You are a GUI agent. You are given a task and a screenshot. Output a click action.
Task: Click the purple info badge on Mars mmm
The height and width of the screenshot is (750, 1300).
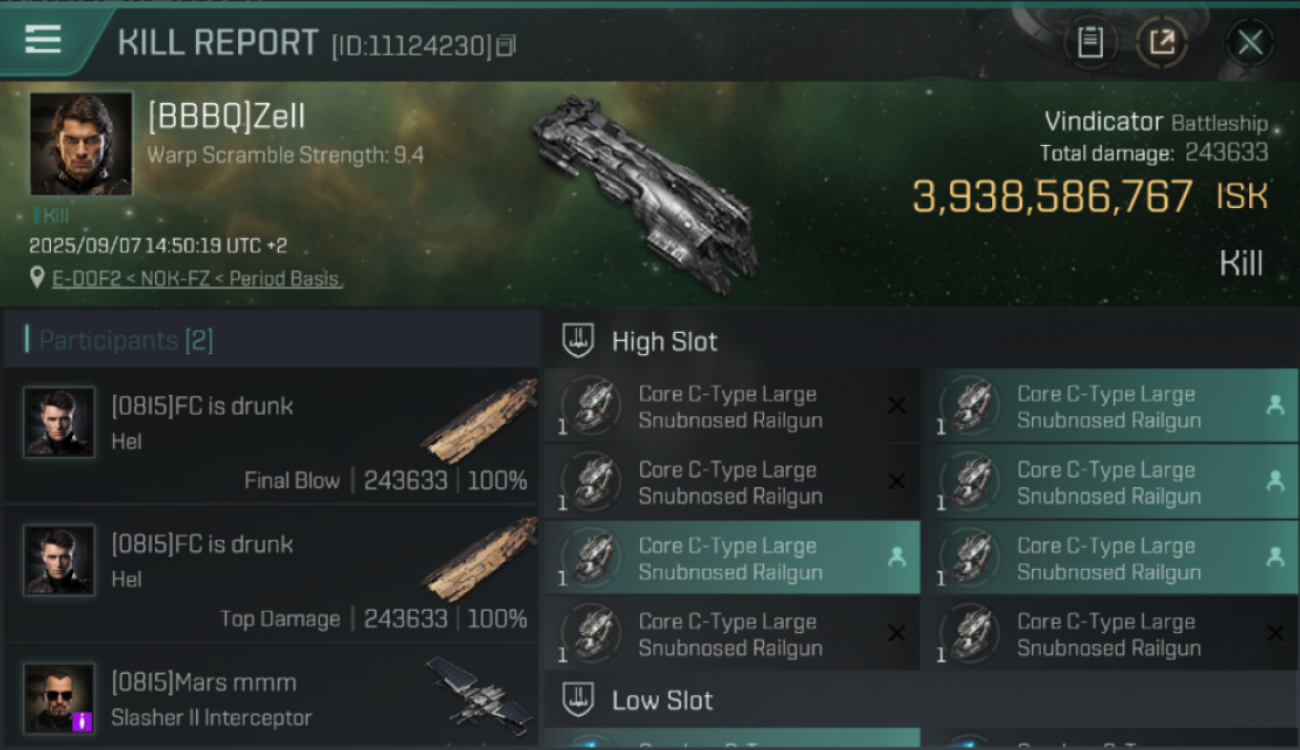pos(84,720)
